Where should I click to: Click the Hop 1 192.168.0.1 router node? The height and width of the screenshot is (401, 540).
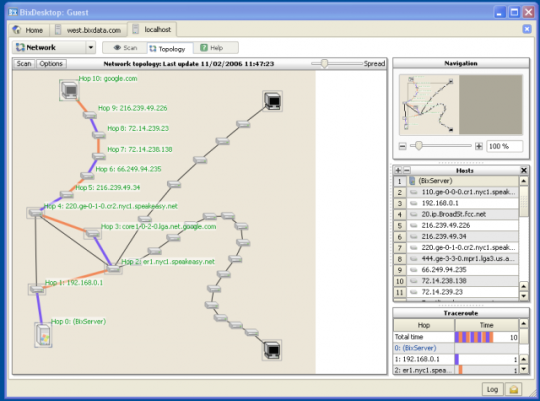[37, 289]
